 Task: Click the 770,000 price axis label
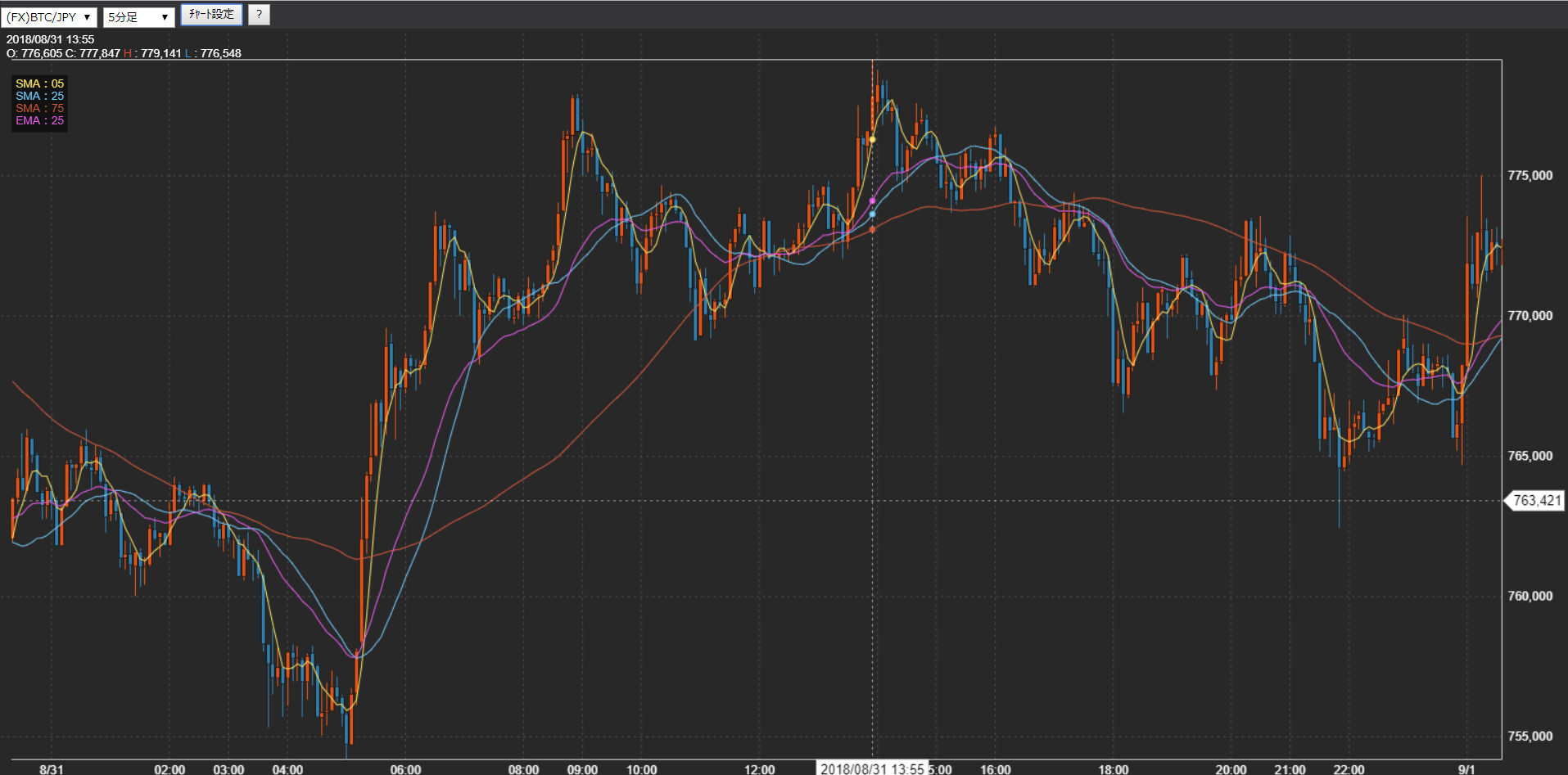tap(1530, 315)
